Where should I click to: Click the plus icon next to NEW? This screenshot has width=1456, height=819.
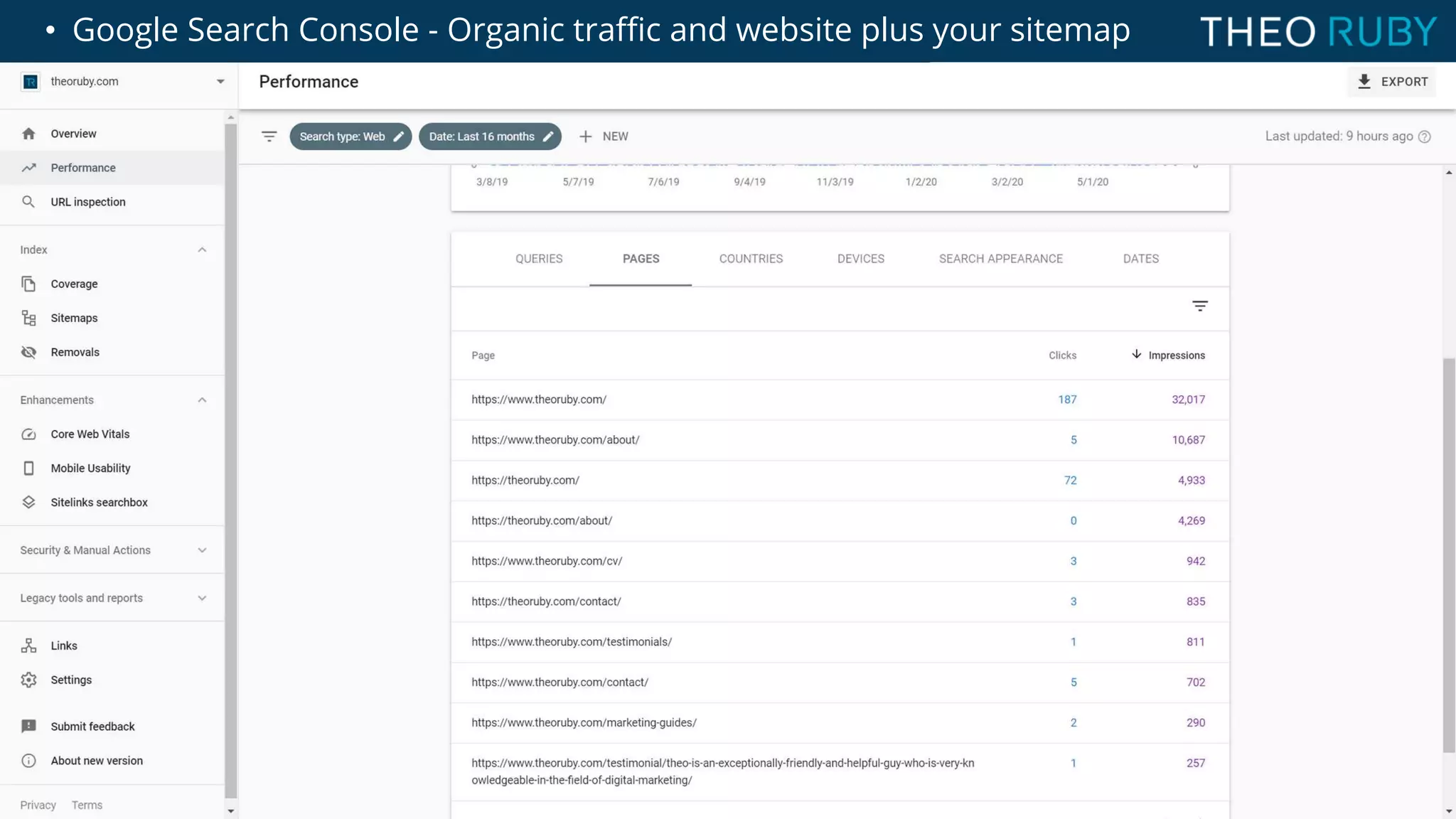[x=585, y=136]
